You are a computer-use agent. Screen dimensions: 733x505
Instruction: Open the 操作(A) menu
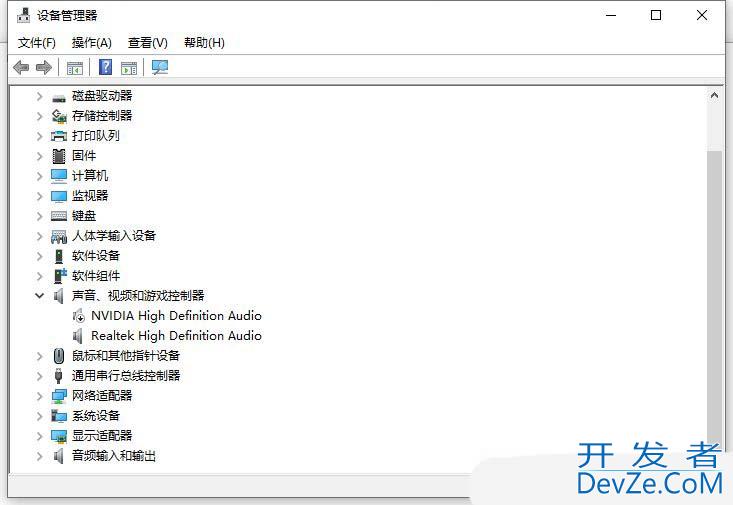coord(92,43)
